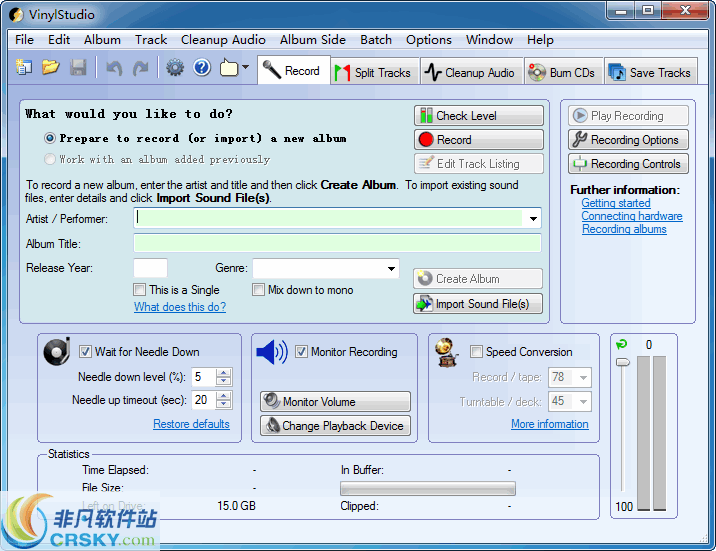Click the recording level slider handle
Viewport: 716px width, 551px height.
[622, 362]
